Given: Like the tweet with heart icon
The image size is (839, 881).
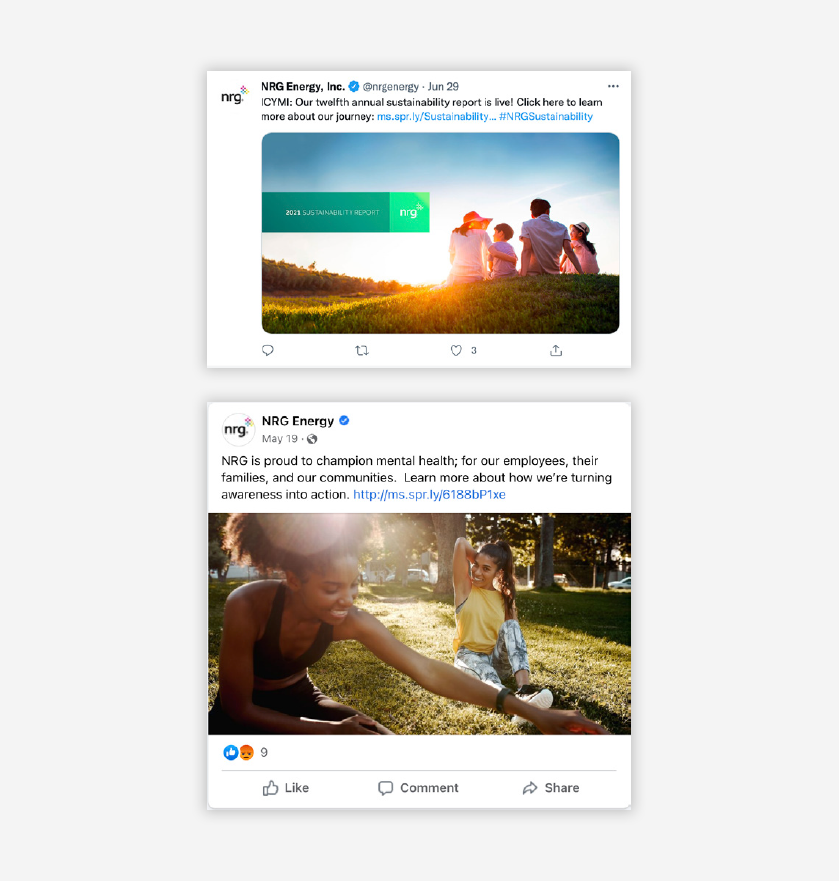Looking at the screenshot, I should 456,351.
